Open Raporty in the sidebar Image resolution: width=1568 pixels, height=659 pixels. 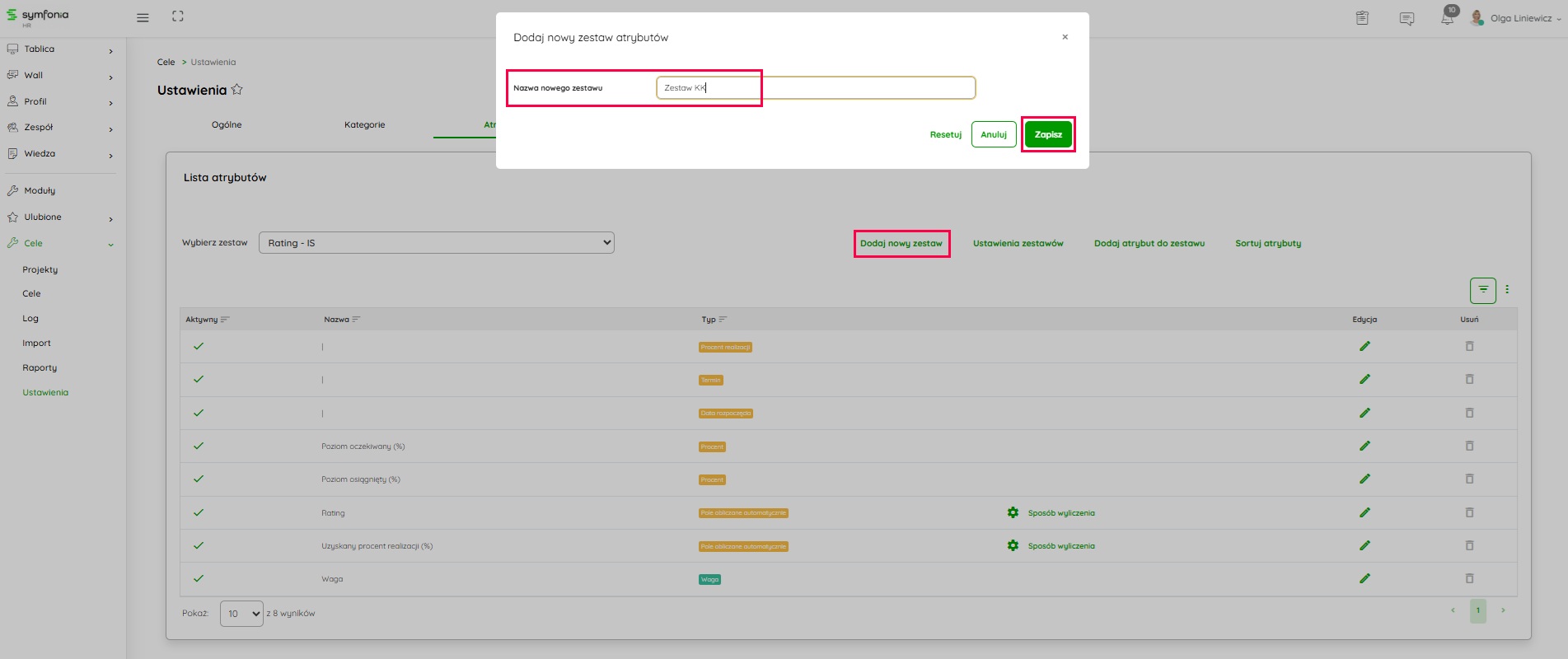point(40,368)
